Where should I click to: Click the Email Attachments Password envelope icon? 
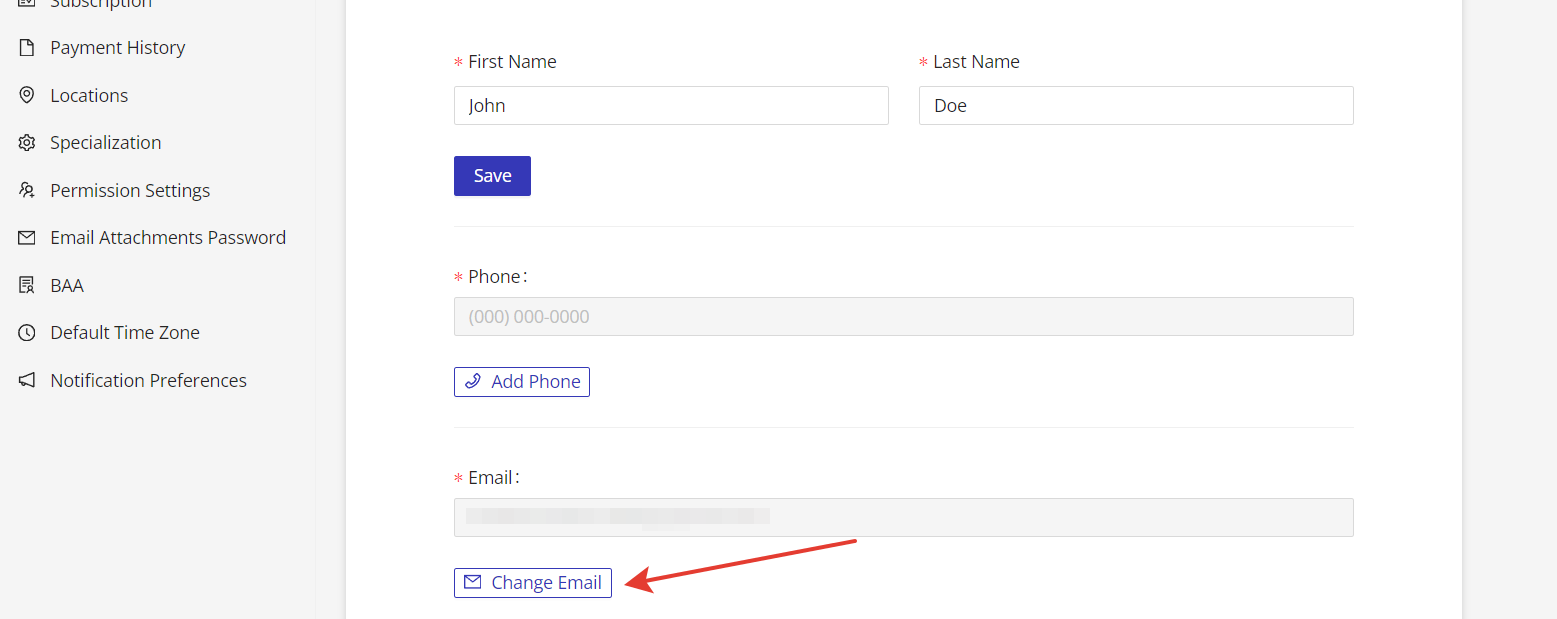pos(27,238)
